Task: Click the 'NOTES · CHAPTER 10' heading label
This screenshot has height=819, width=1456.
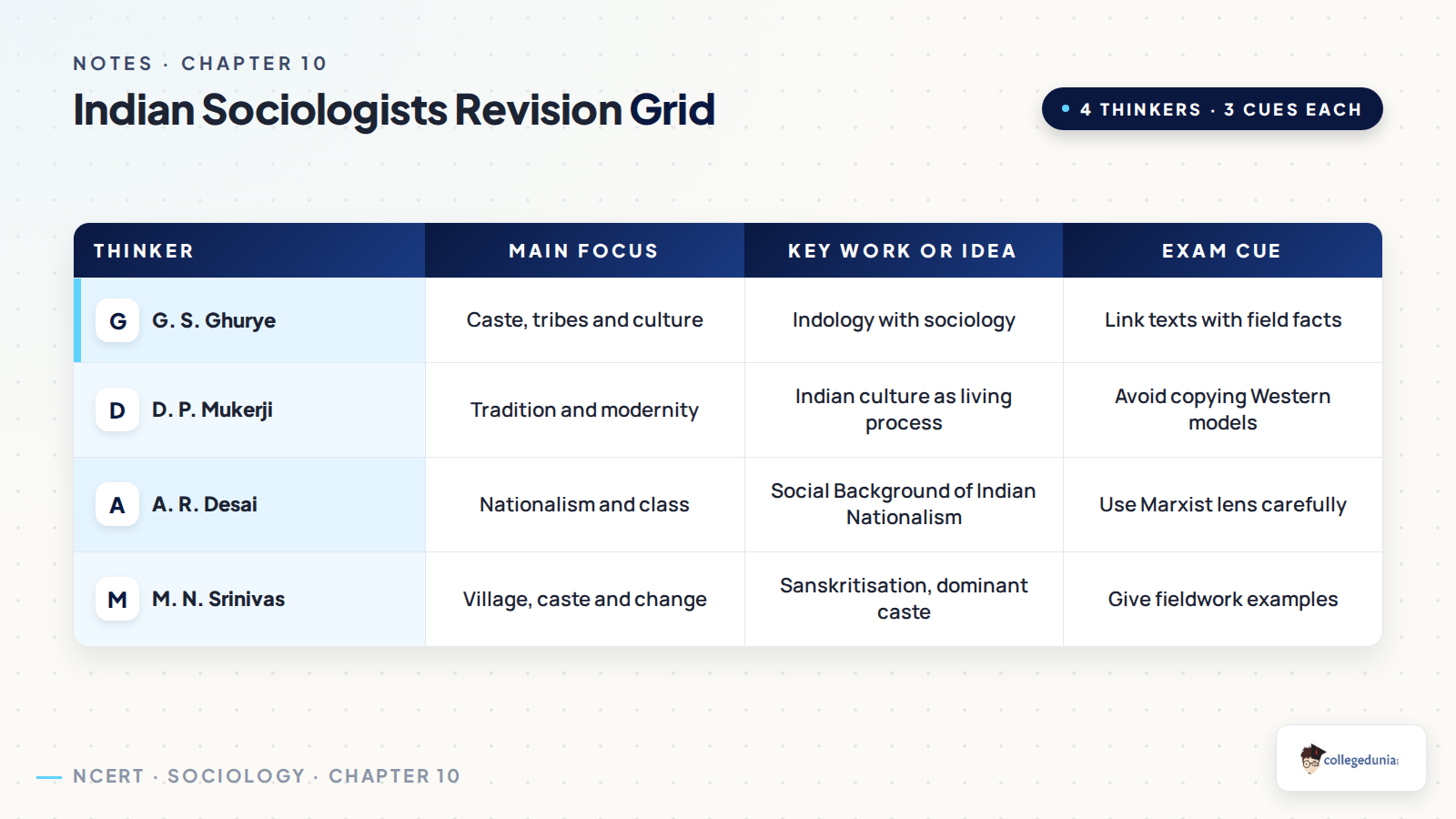Action: (200, 64)
